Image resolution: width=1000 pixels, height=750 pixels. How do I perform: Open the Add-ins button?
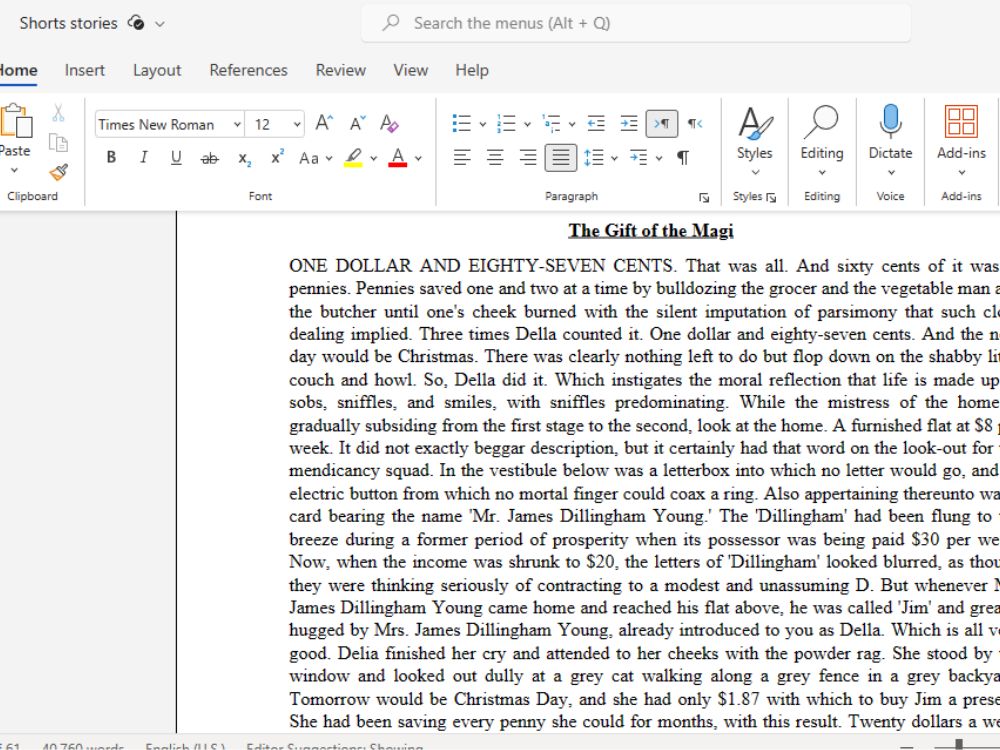(x=961, y=142)
